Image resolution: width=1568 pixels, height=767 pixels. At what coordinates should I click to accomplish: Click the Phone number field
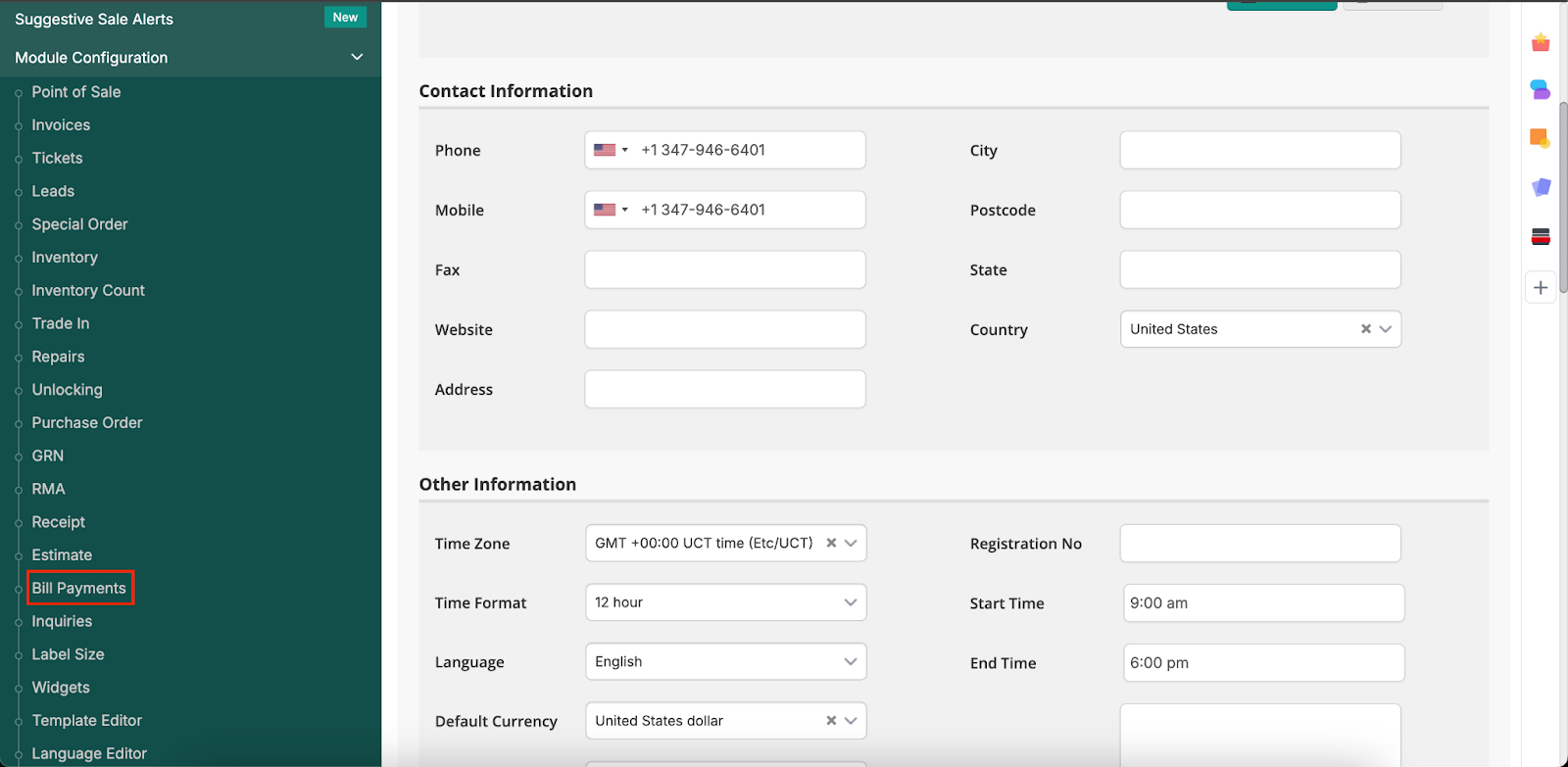pyautogui.click(x=725, y=150)
